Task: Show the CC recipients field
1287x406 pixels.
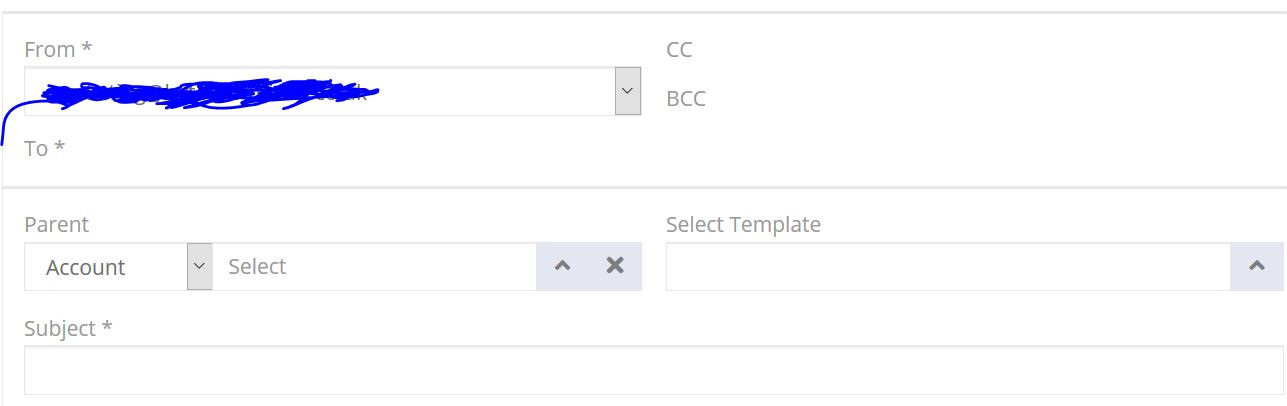Action: click(679, 49)
